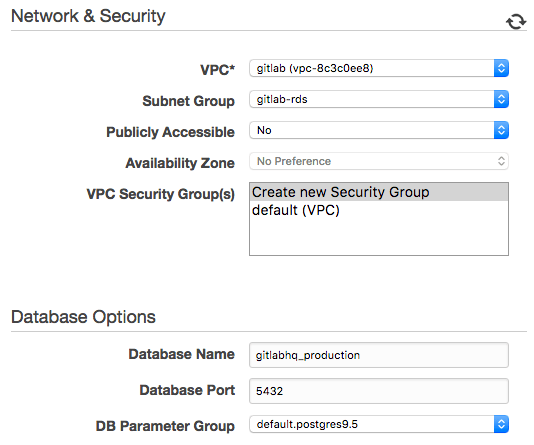This screenshot has height=445, width=534.
Task: Click the VPC Security Group(s) label
Action: click(160, 194)
